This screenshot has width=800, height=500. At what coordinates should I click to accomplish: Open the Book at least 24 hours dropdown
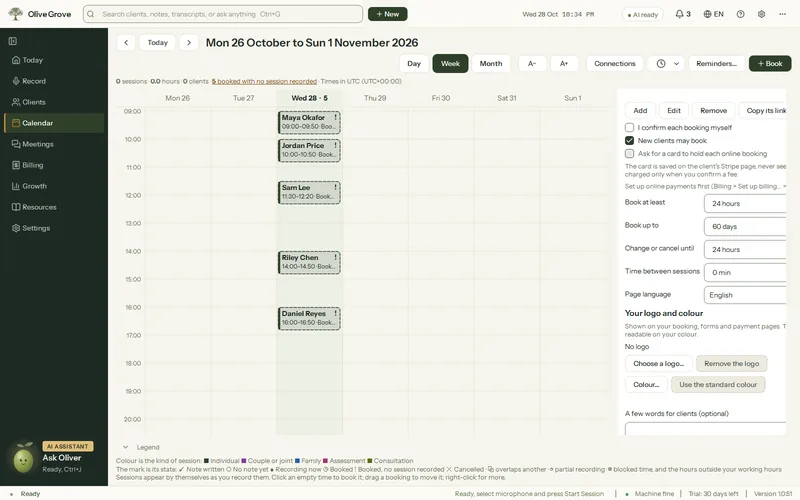click(745, 204)
